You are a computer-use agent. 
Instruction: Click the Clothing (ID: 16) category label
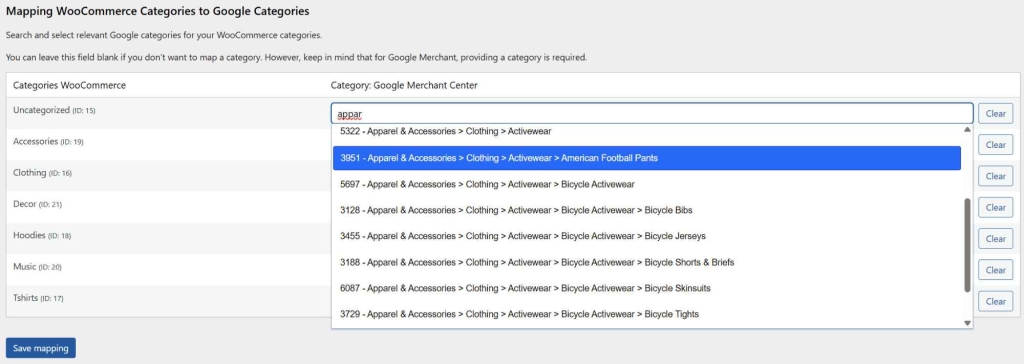pos(42,173)
